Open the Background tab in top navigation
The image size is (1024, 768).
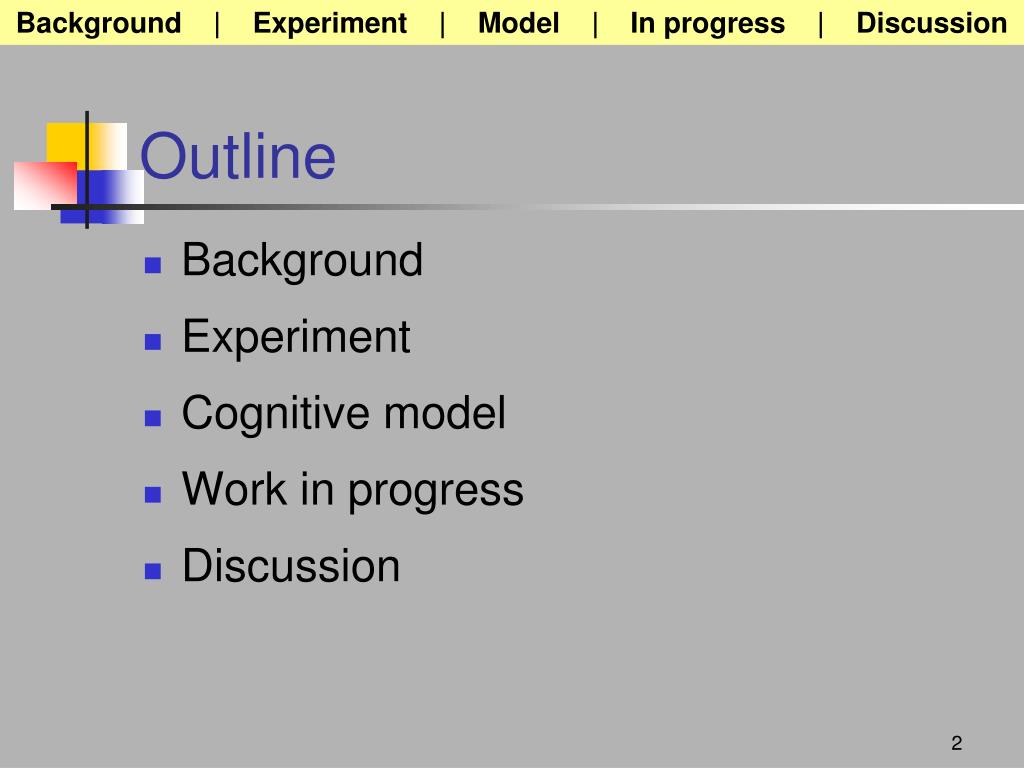tap(99, 24)
